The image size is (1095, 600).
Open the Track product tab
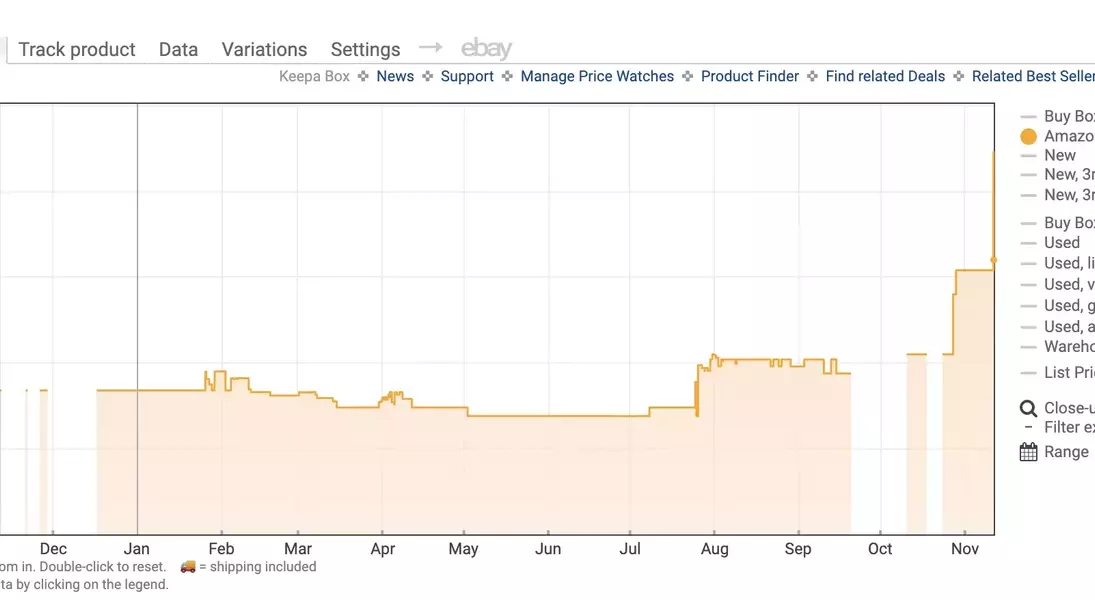pyautogui.click(x=77, y=49)
